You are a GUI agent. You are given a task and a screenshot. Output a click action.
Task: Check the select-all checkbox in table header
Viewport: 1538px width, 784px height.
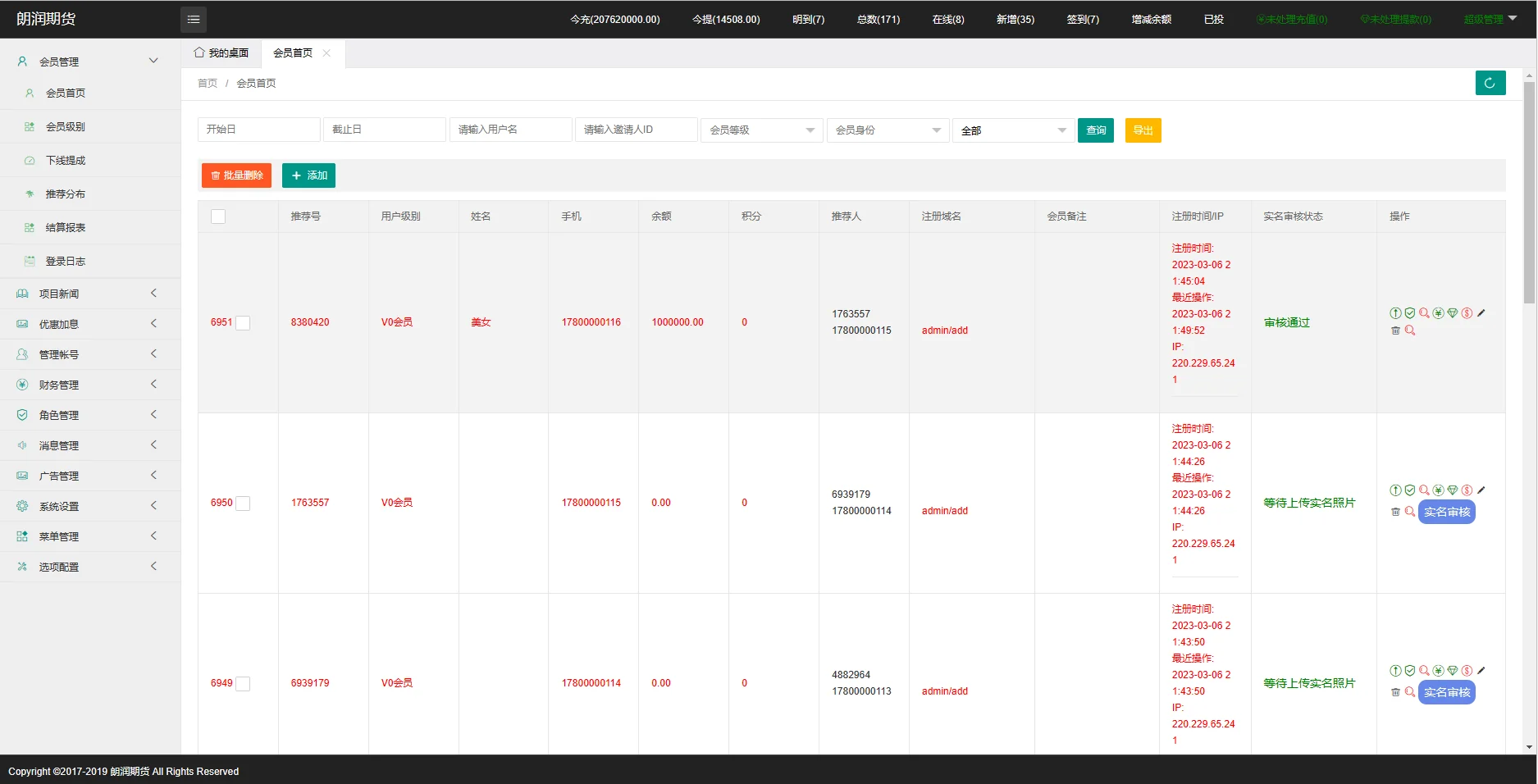pyautogui.click(x=218, y=217)
